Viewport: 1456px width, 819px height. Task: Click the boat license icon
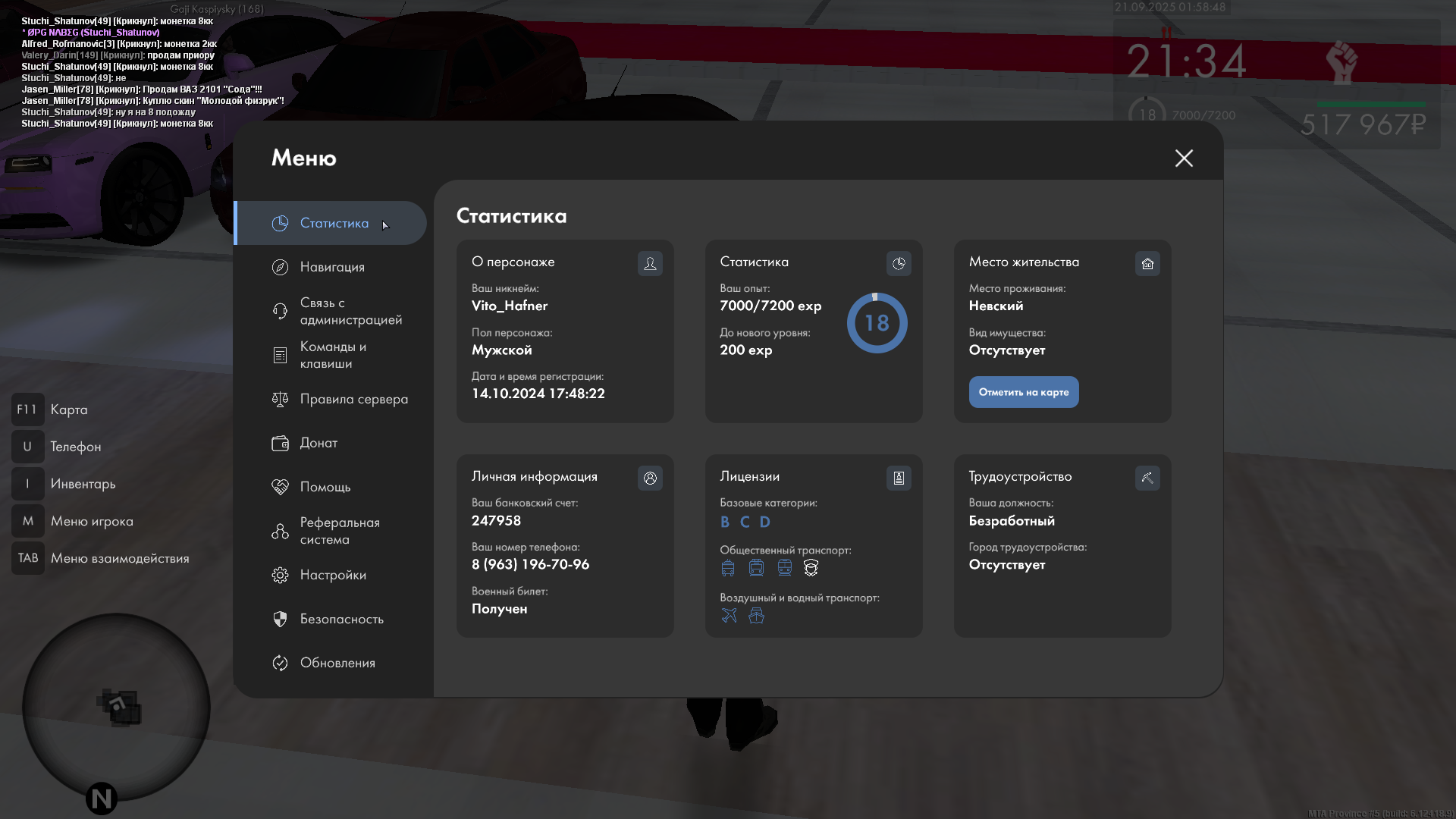(756, 615)
